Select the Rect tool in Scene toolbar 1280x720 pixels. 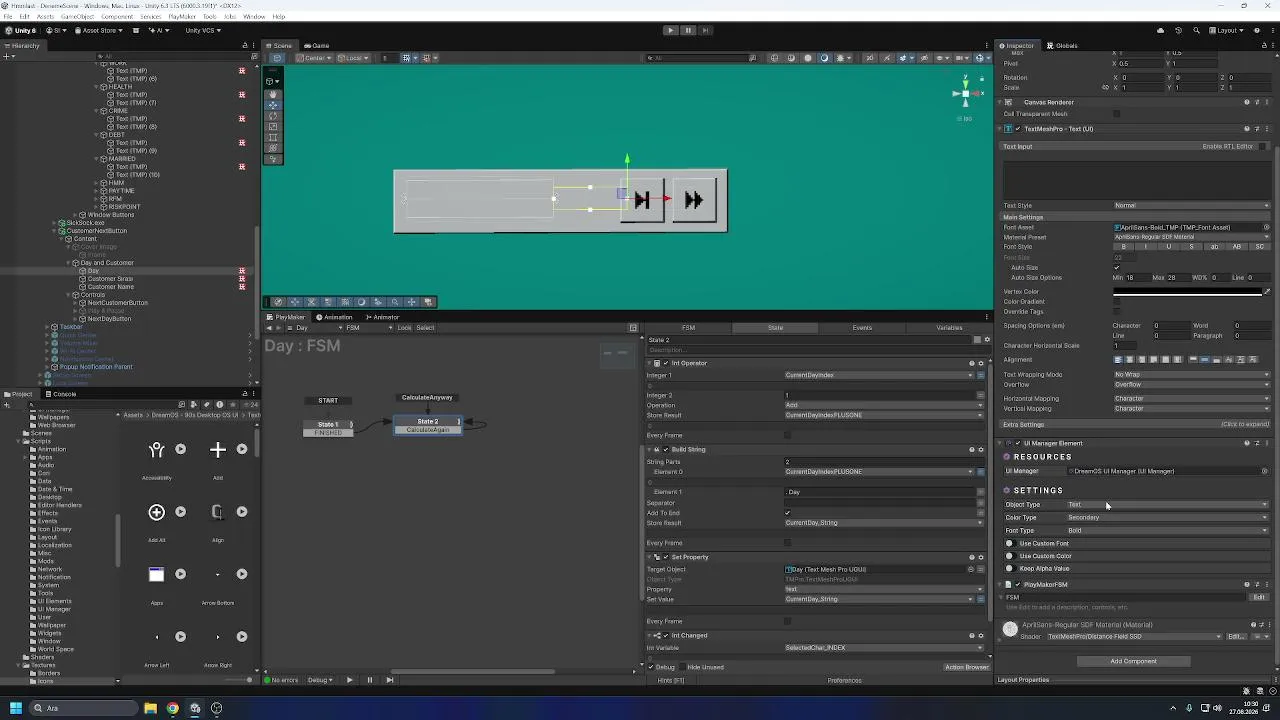pyautogui.click(x=274, y=137)
